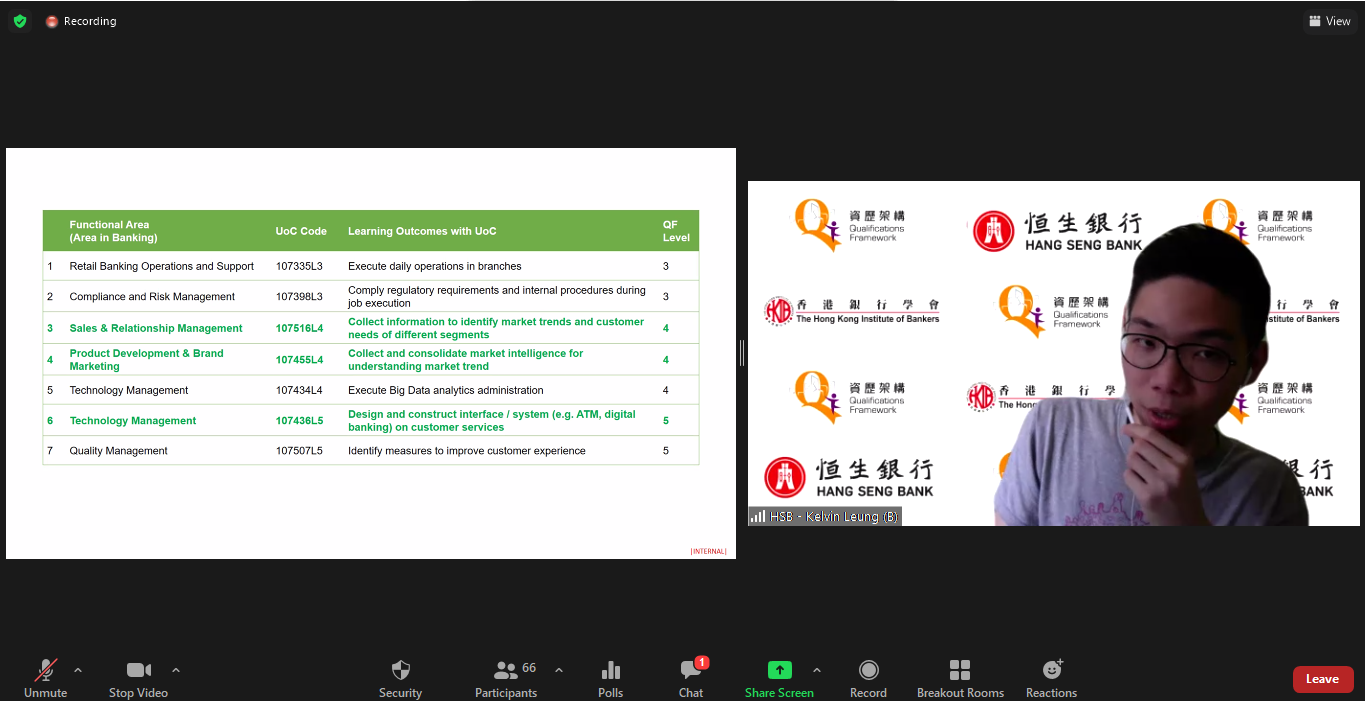Click 'Compliance and Risk Management' cell
The image size is (1365, 701).
152,297
